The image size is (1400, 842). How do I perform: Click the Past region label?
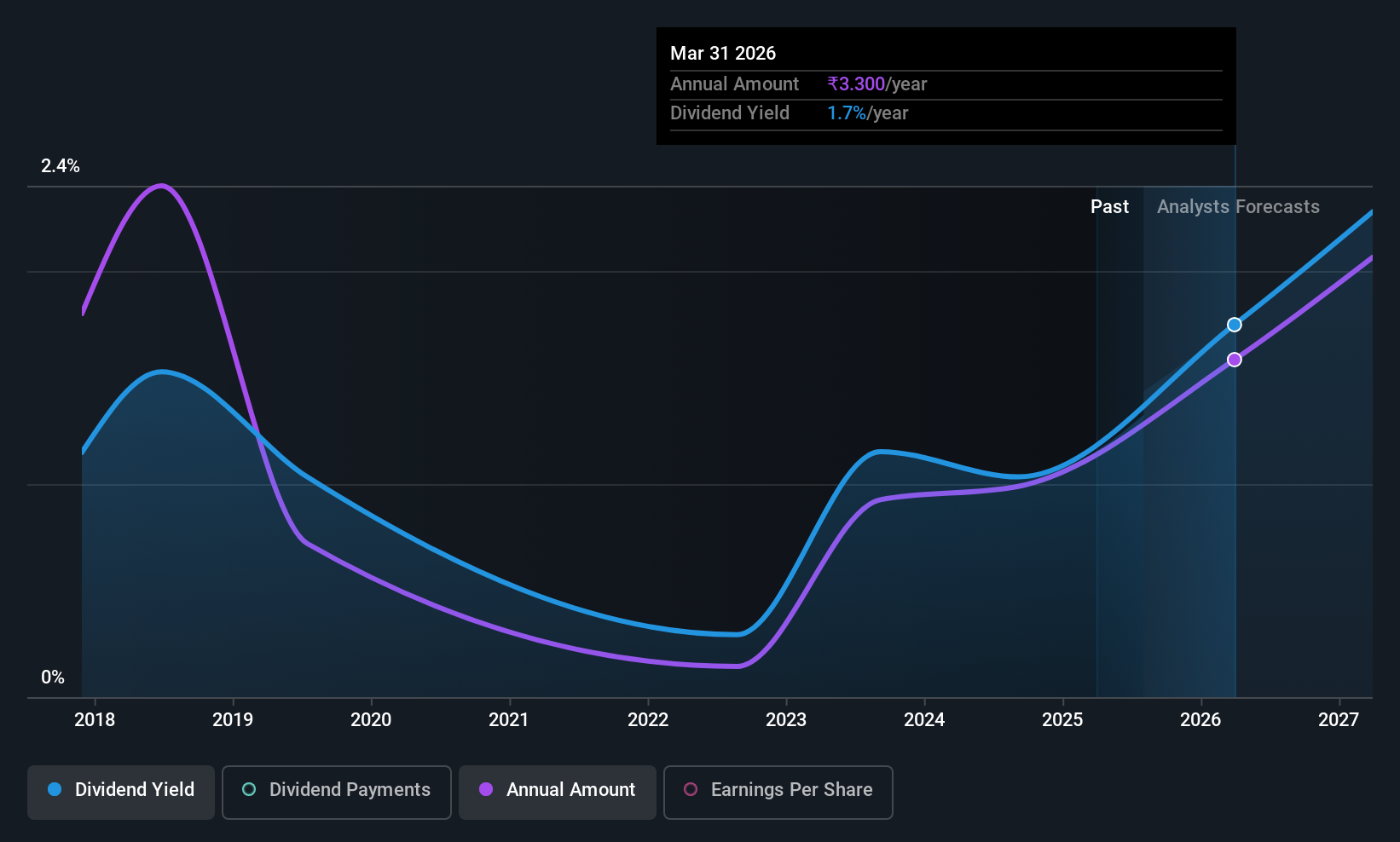[x=1109, y=206]
